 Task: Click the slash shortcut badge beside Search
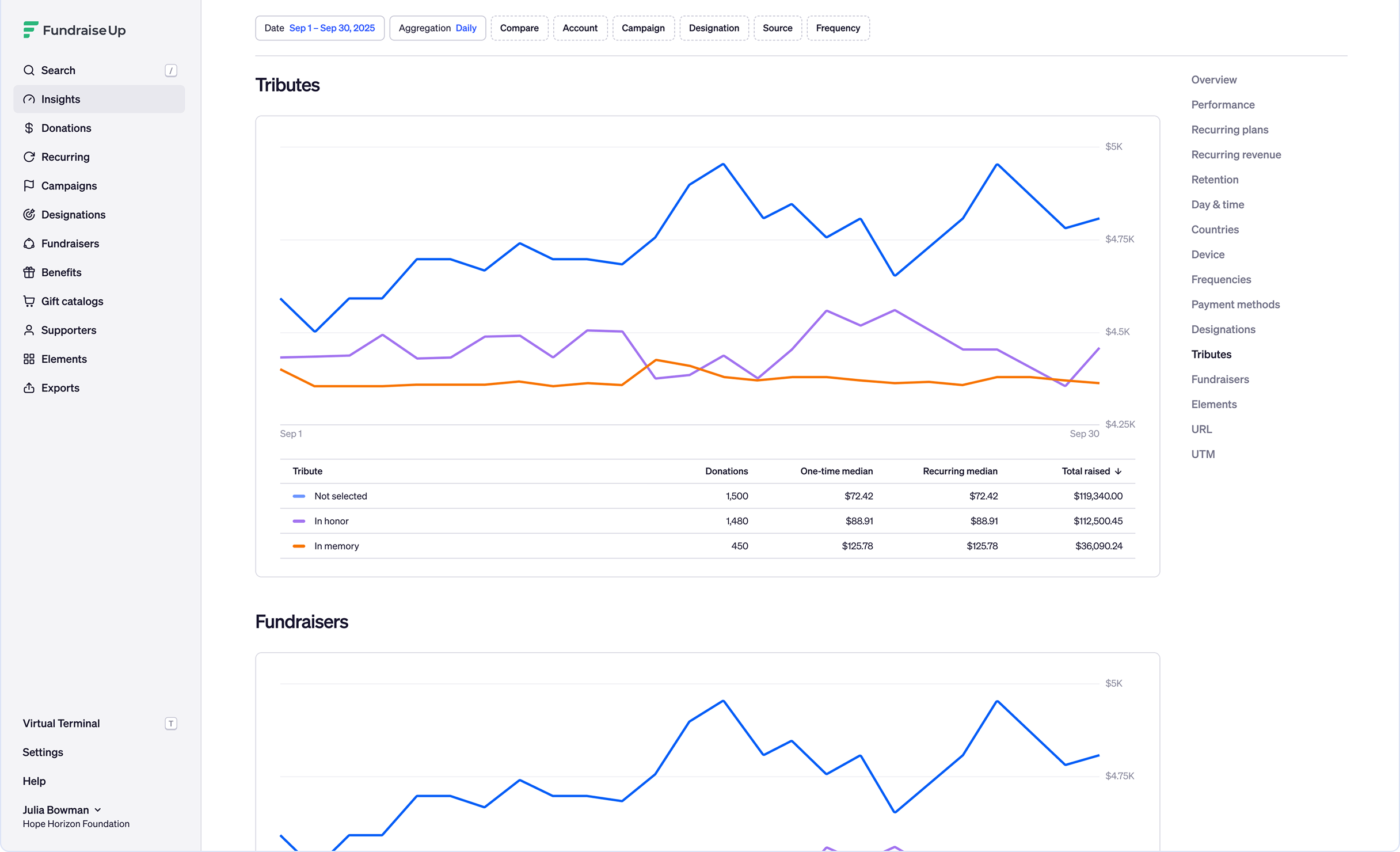pyautogui.click(x=171, y=70)
